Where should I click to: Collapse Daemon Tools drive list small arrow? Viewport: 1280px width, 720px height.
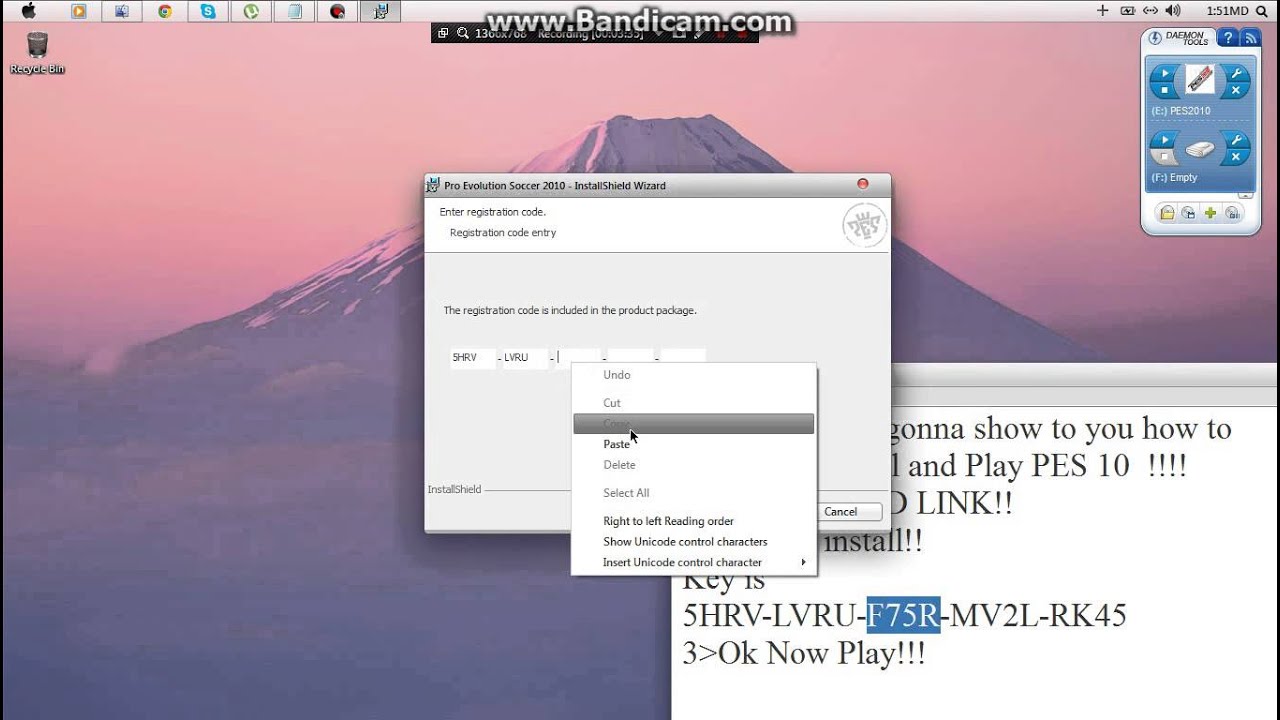tap(1245, 194)
